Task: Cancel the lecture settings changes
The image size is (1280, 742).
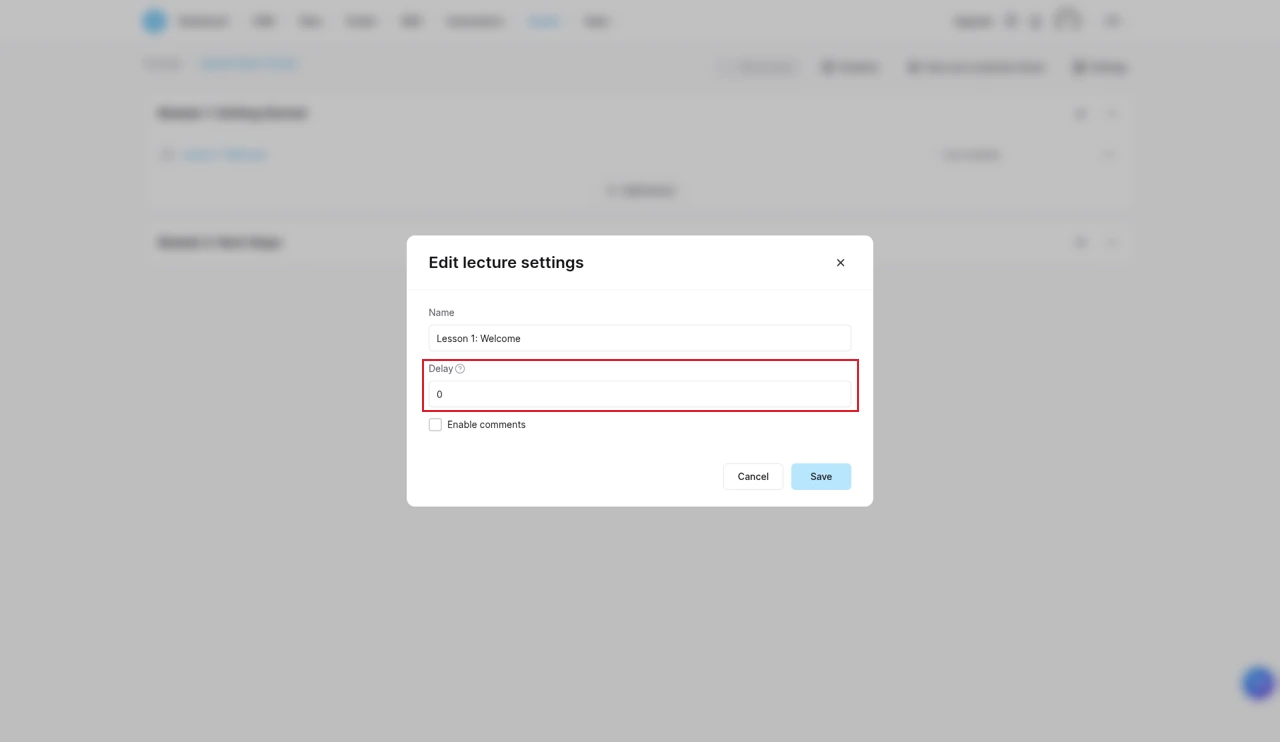Action: [x=753, y=477]
